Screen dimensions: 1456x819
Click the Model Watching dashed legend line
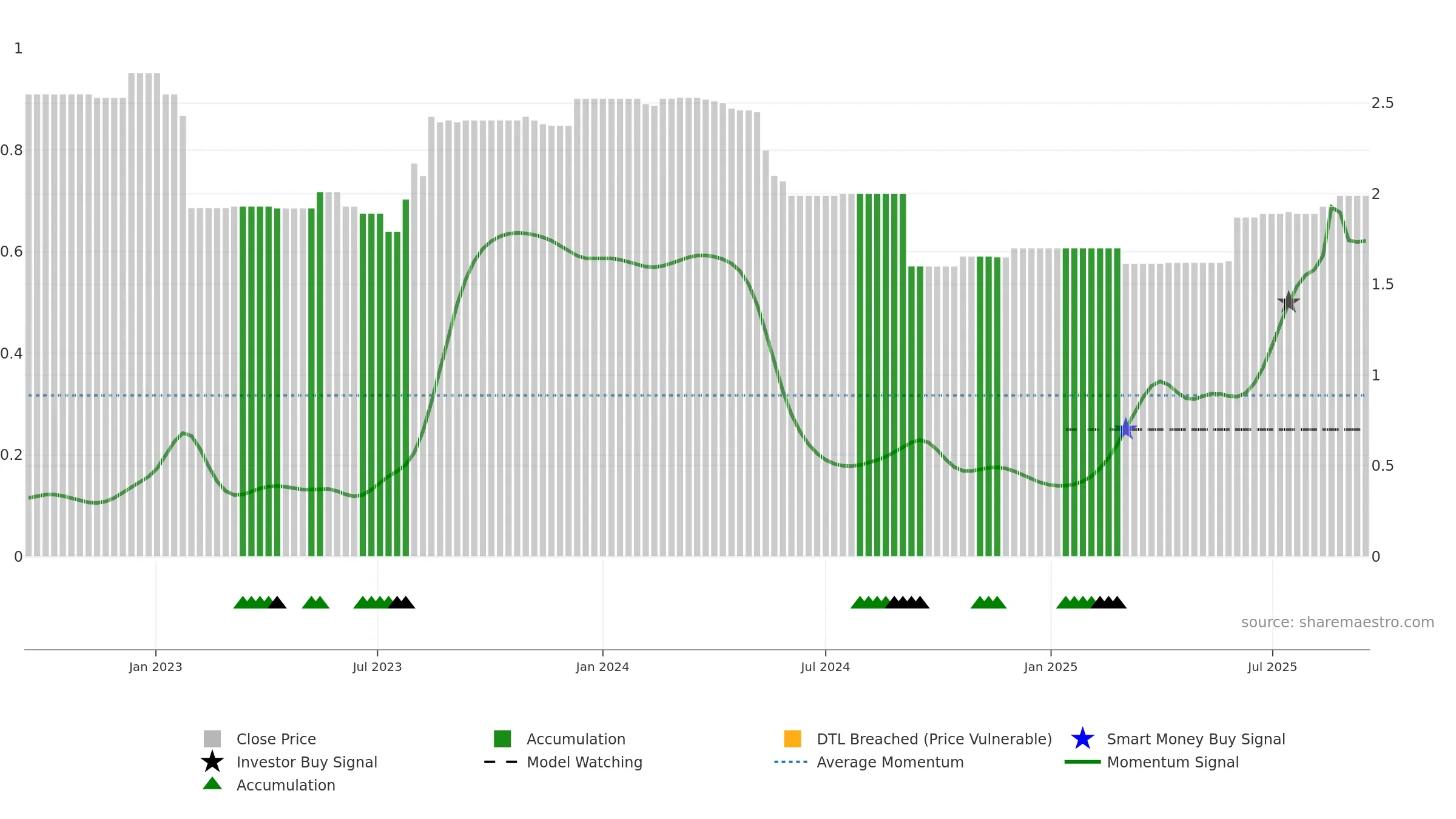[501, 762]
